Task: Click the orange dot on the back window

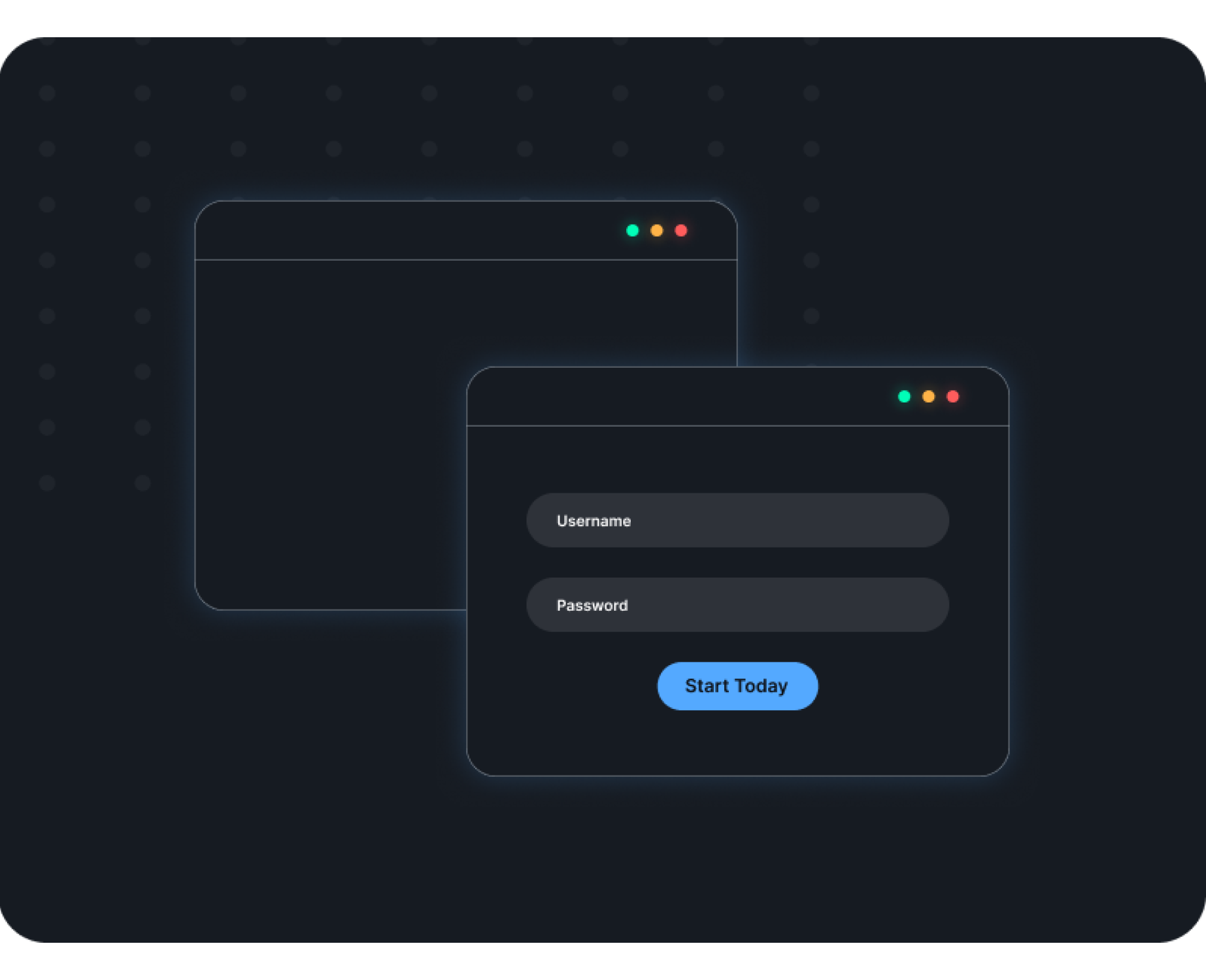Action: tap(656, 231)
